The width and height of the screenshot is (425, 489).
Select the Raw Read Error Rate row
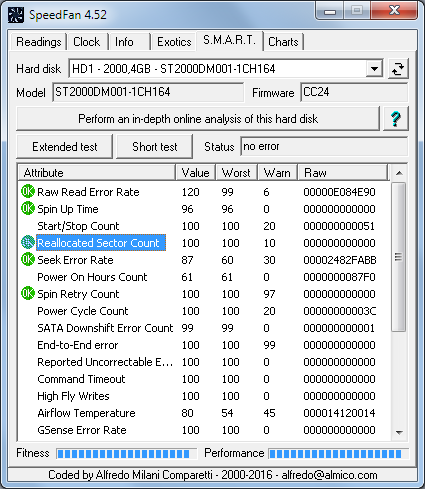click(x=204, y=192)
